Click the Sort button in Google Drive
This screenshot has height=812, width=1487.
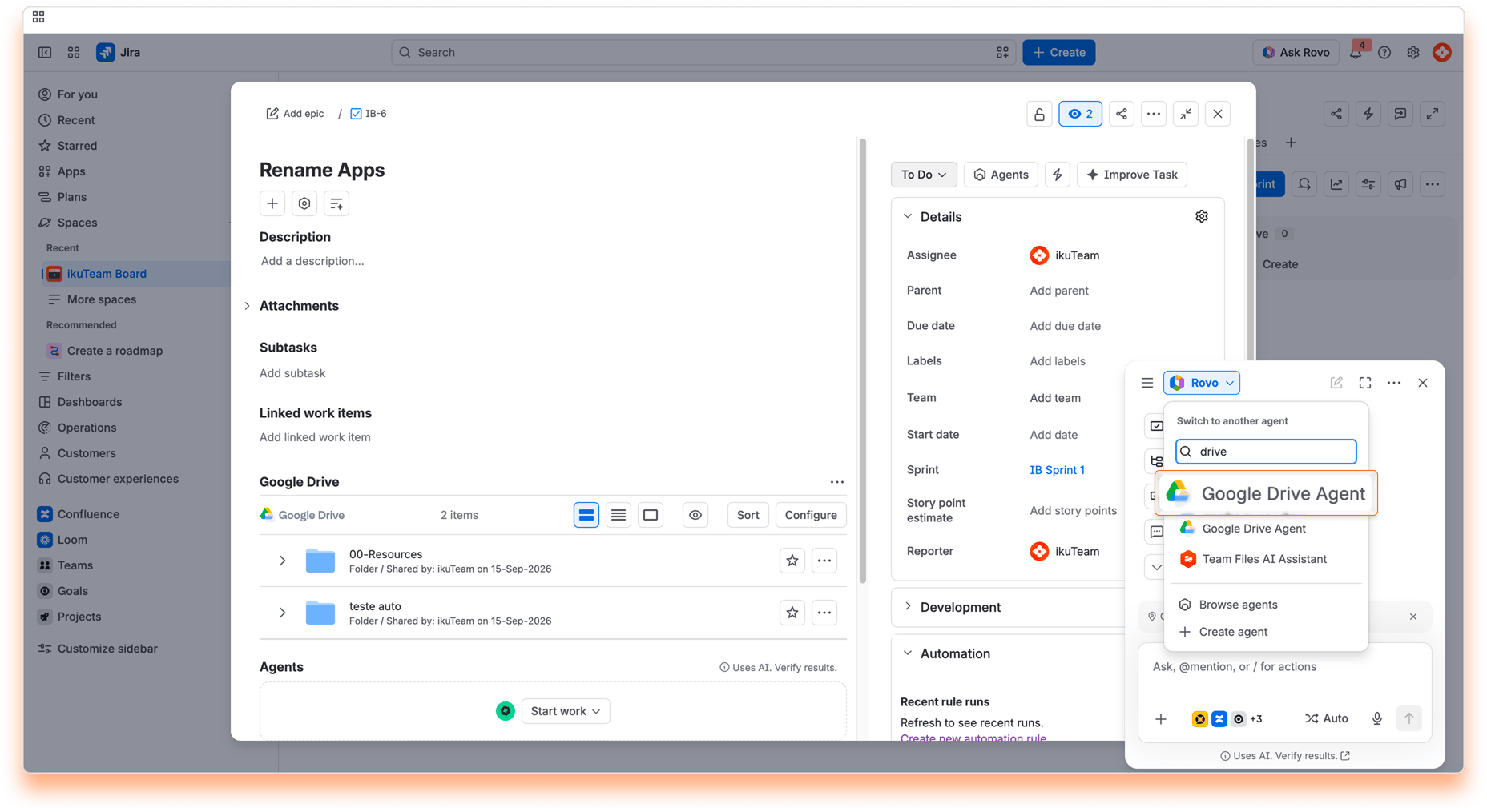click(748, 515)
